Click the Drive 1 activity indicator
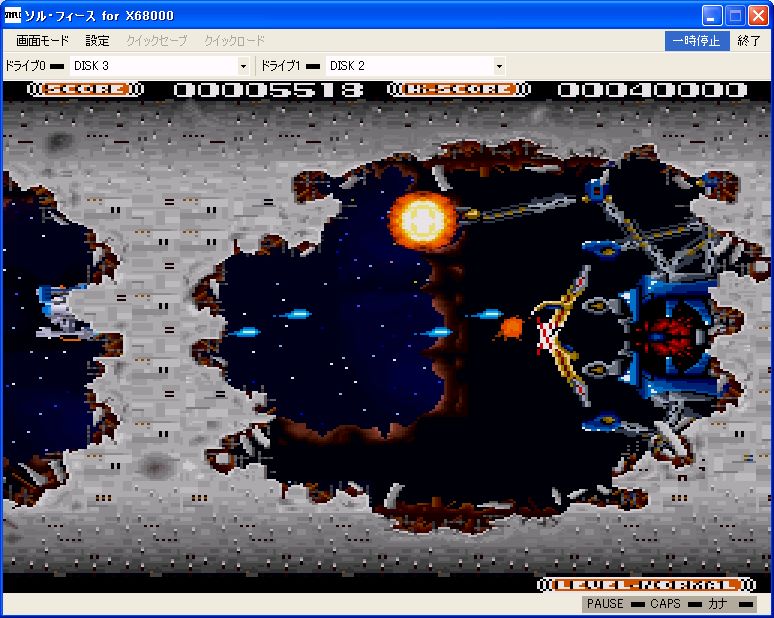This screenshot has width=774, height=618. 313,66
